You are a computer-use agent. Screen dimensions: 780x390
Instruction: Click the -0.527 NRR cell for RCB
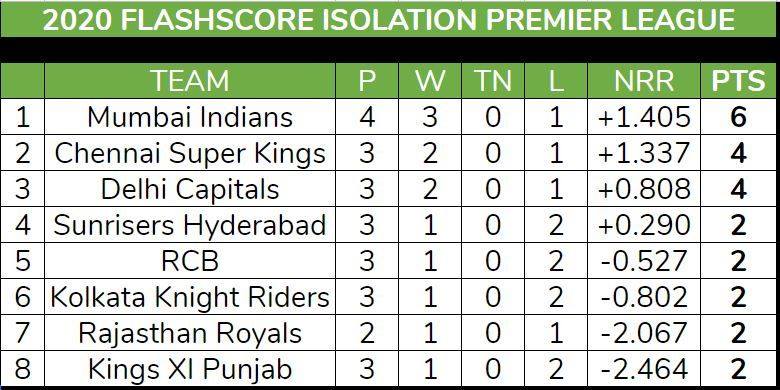click(644, 261)
